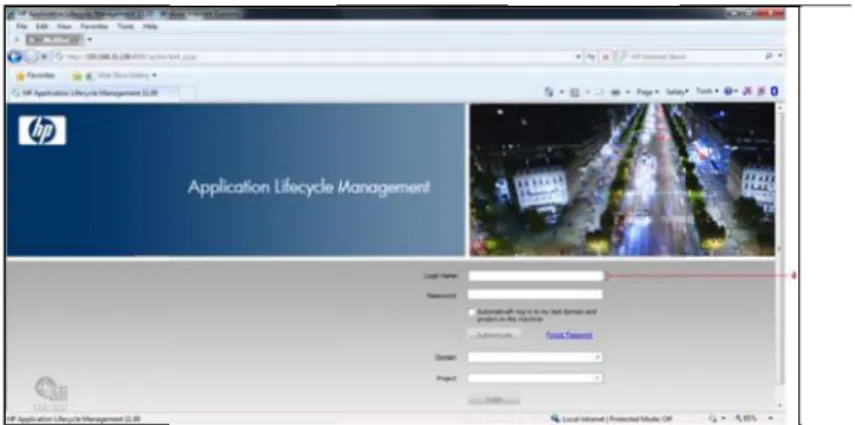
Task: Click the page vertical scrollbar
Action: pyautogui.click(x=780, y=256)
